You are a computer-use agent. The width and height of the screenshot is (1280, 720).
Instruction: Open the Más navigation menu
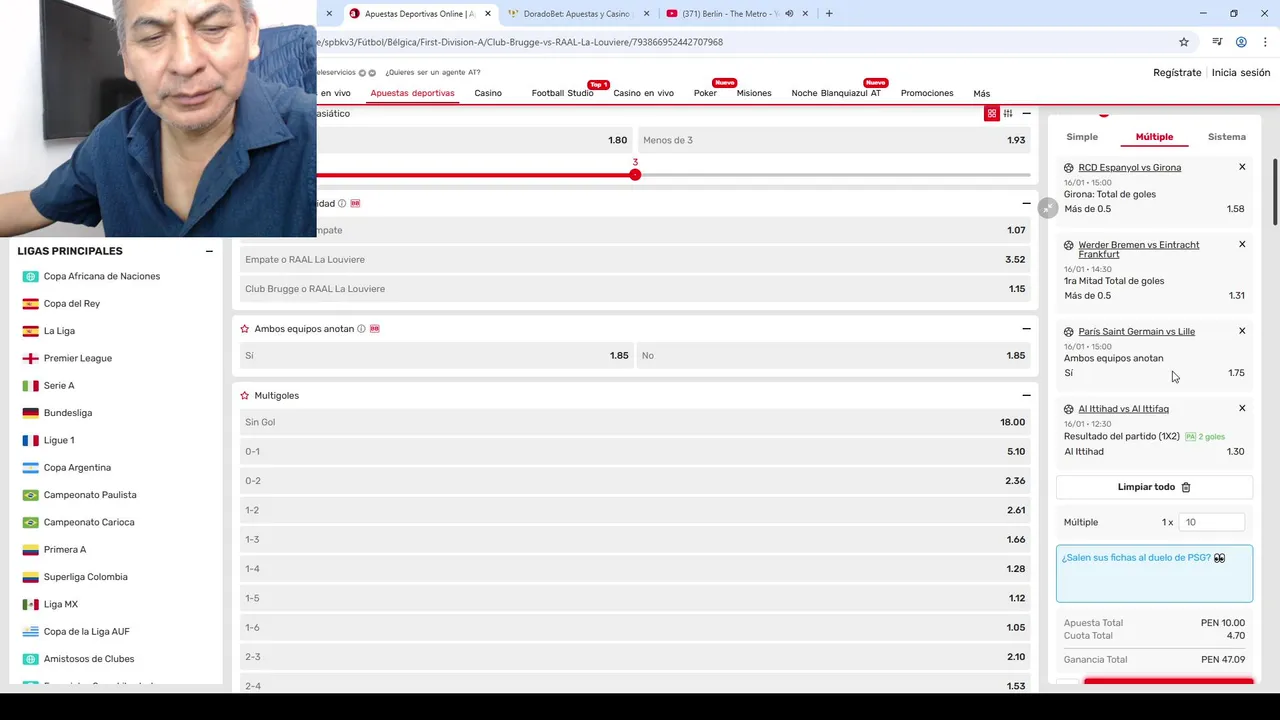(x=982, y=93)
